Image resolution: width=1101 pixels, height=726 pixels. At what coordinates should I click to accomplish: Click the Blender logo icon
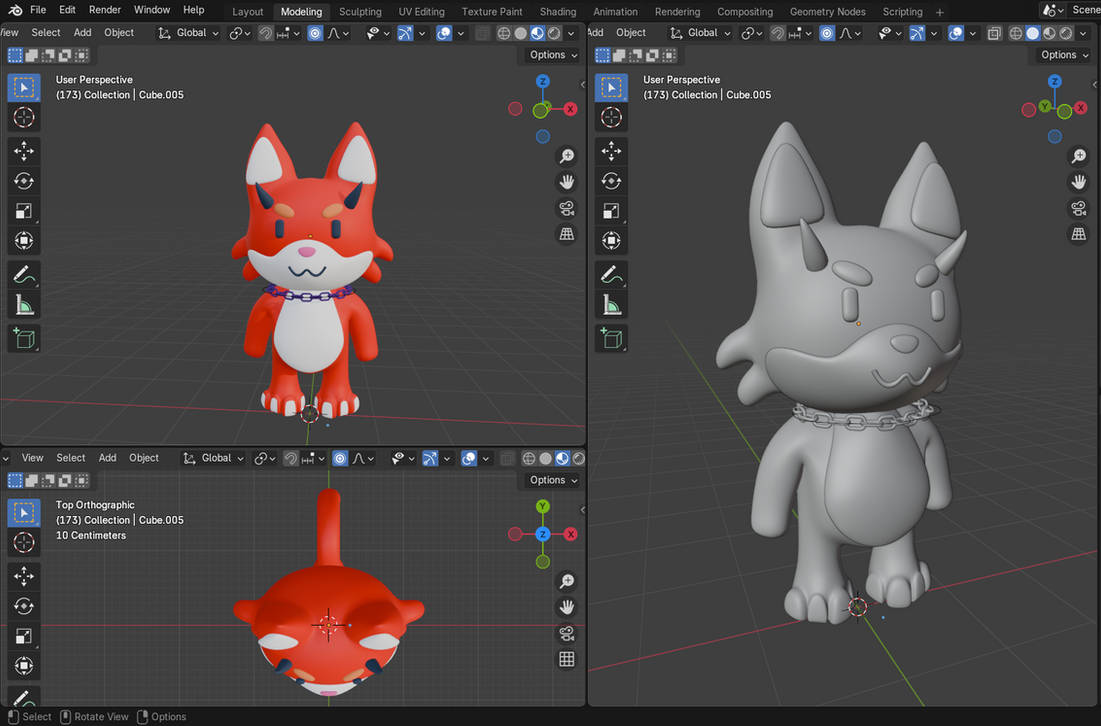(15, 10)
